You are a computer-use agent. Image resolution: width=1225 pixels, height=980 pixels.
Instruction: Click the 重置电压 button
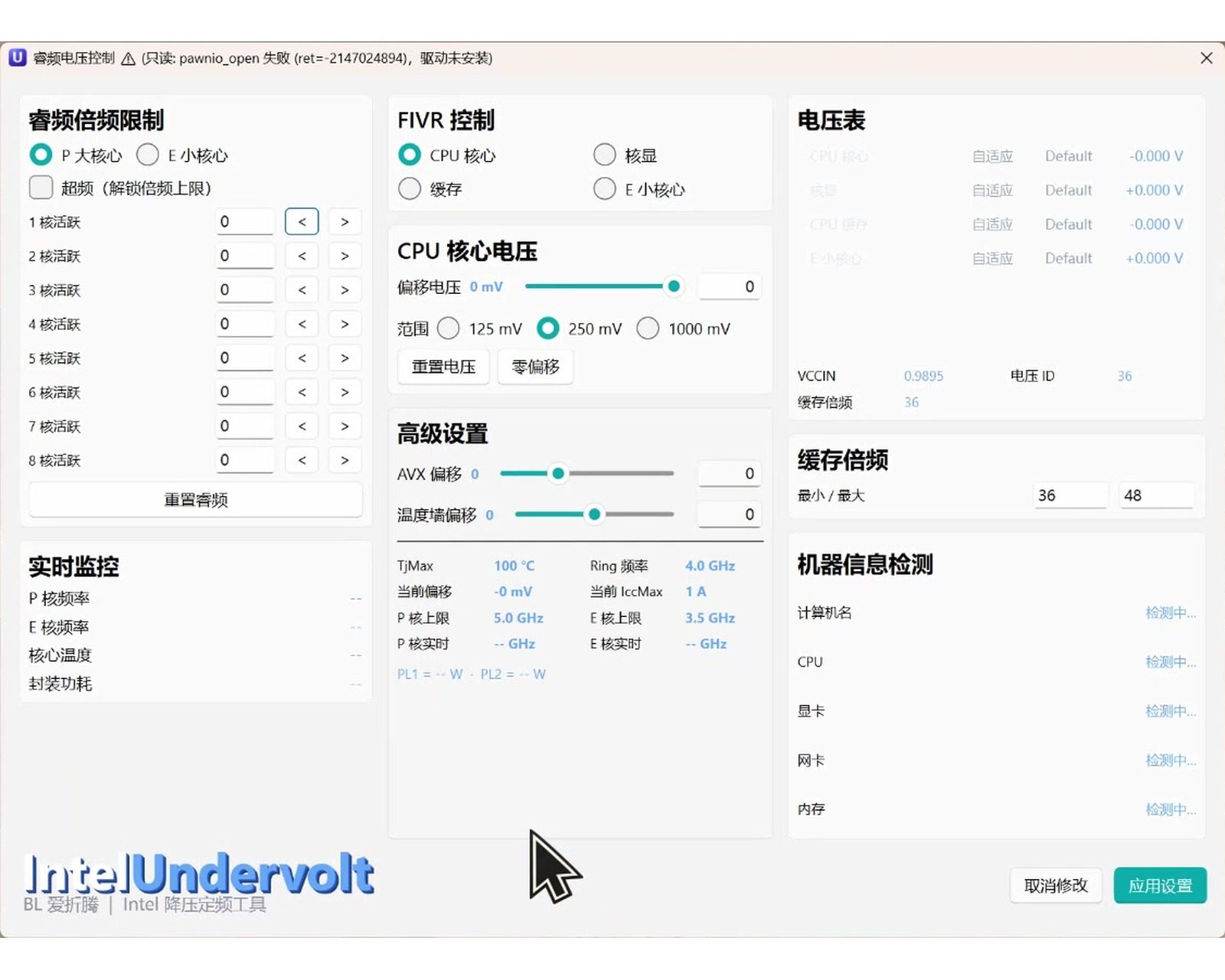(x=444, y=367)
